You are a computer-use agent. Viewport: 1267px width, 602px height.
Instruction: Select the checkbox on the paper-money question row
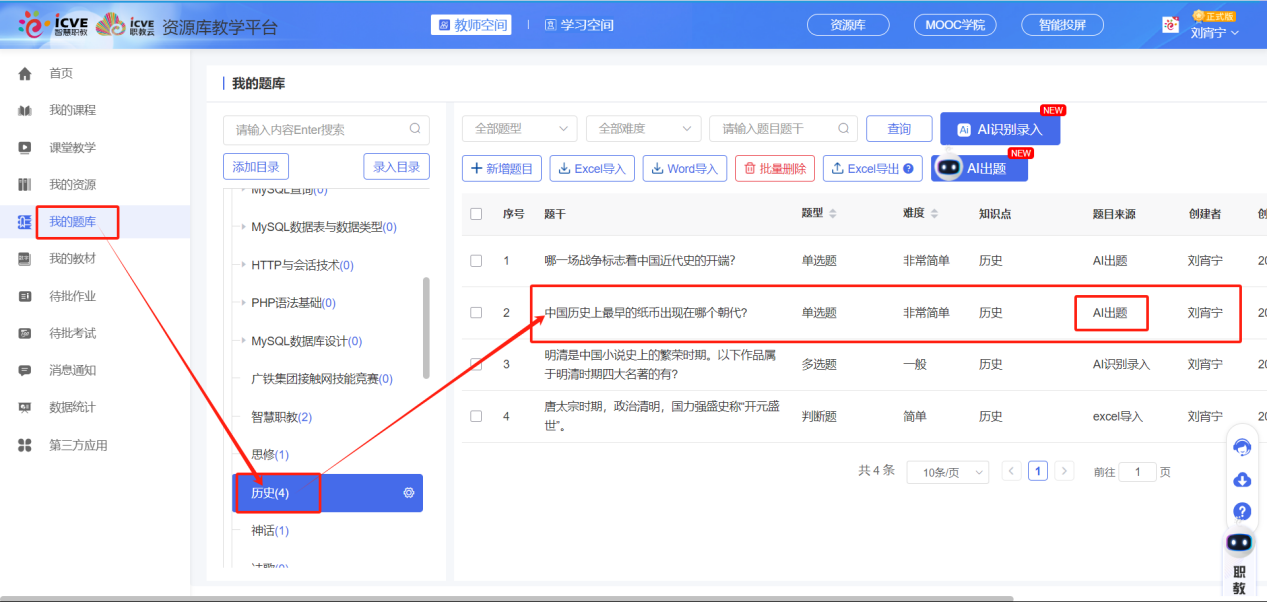pyautogui.click(x=476, y=312)
